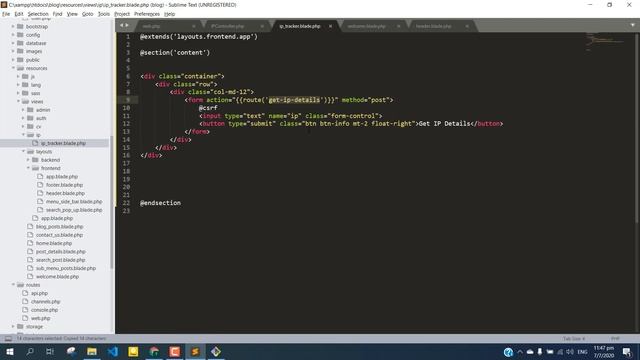Open the Preferences menu
The image size is (640, 360).
(147, 14)
